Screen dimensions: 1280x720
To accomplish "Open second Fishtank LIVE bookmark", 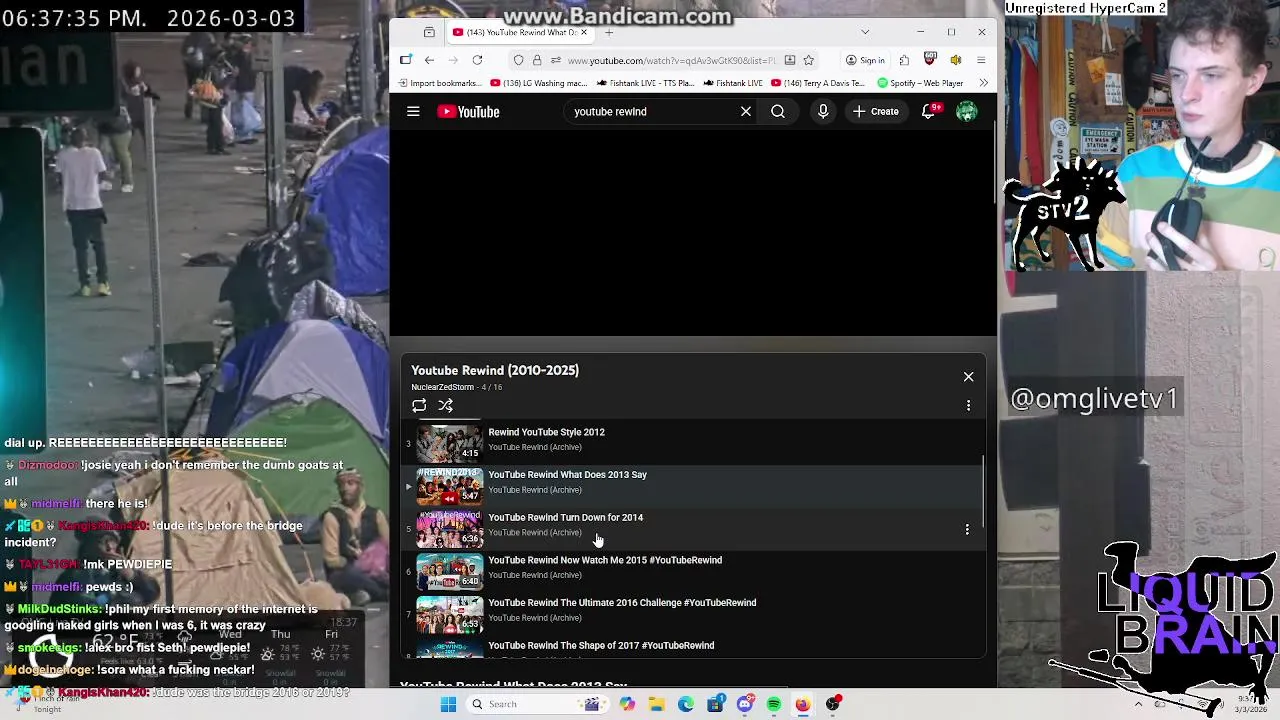I will coord(733,83).
